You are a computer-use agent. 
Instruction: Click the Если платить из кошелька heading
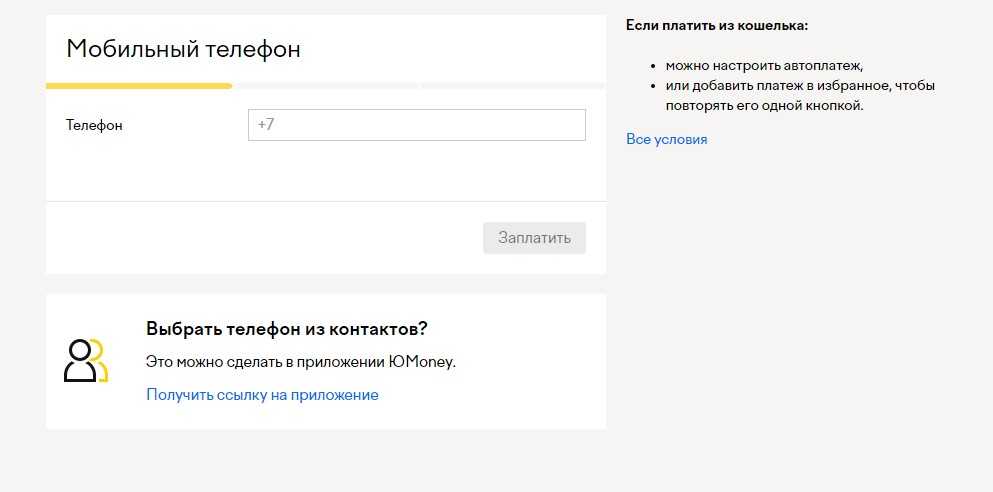(x=716, y=25)
